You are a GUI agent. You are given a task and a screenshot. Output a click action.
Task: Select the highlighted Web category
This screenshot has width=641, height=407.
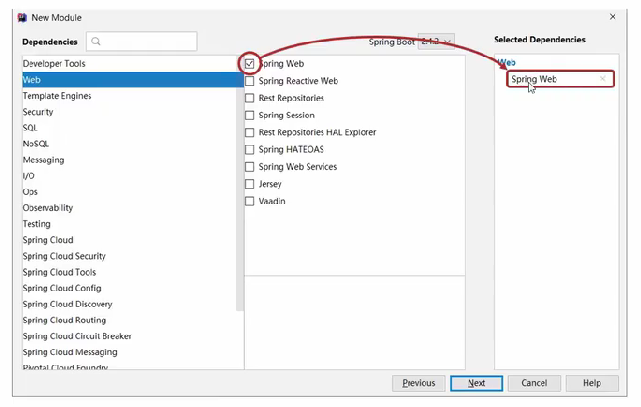click(133, 80)
